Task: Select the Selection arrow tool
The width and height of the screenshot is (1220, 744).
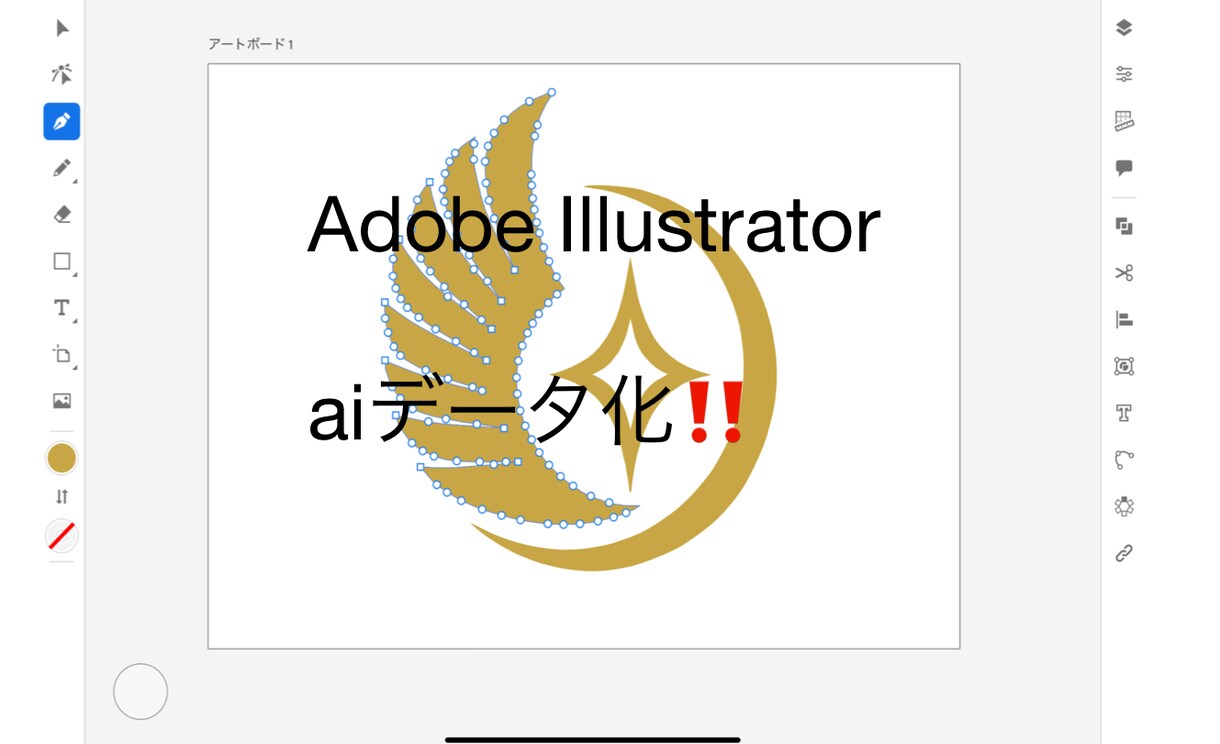Action: tap(62, 28)
